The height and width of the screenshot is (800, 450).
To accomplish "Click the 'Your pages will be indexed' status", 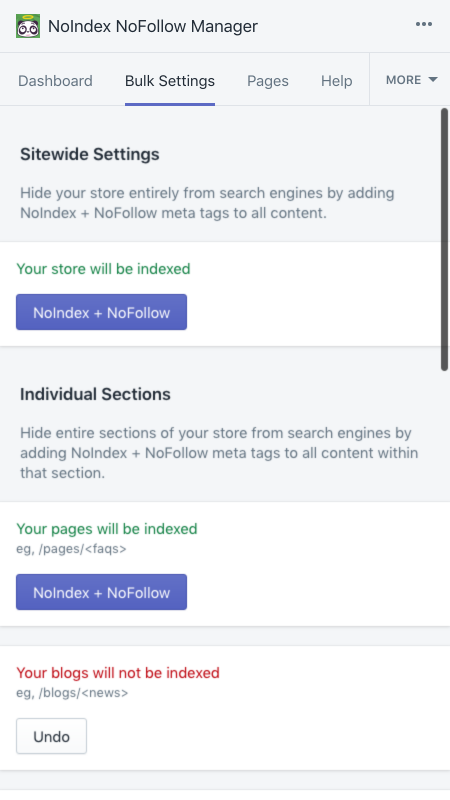I will (x=107, y=529).
